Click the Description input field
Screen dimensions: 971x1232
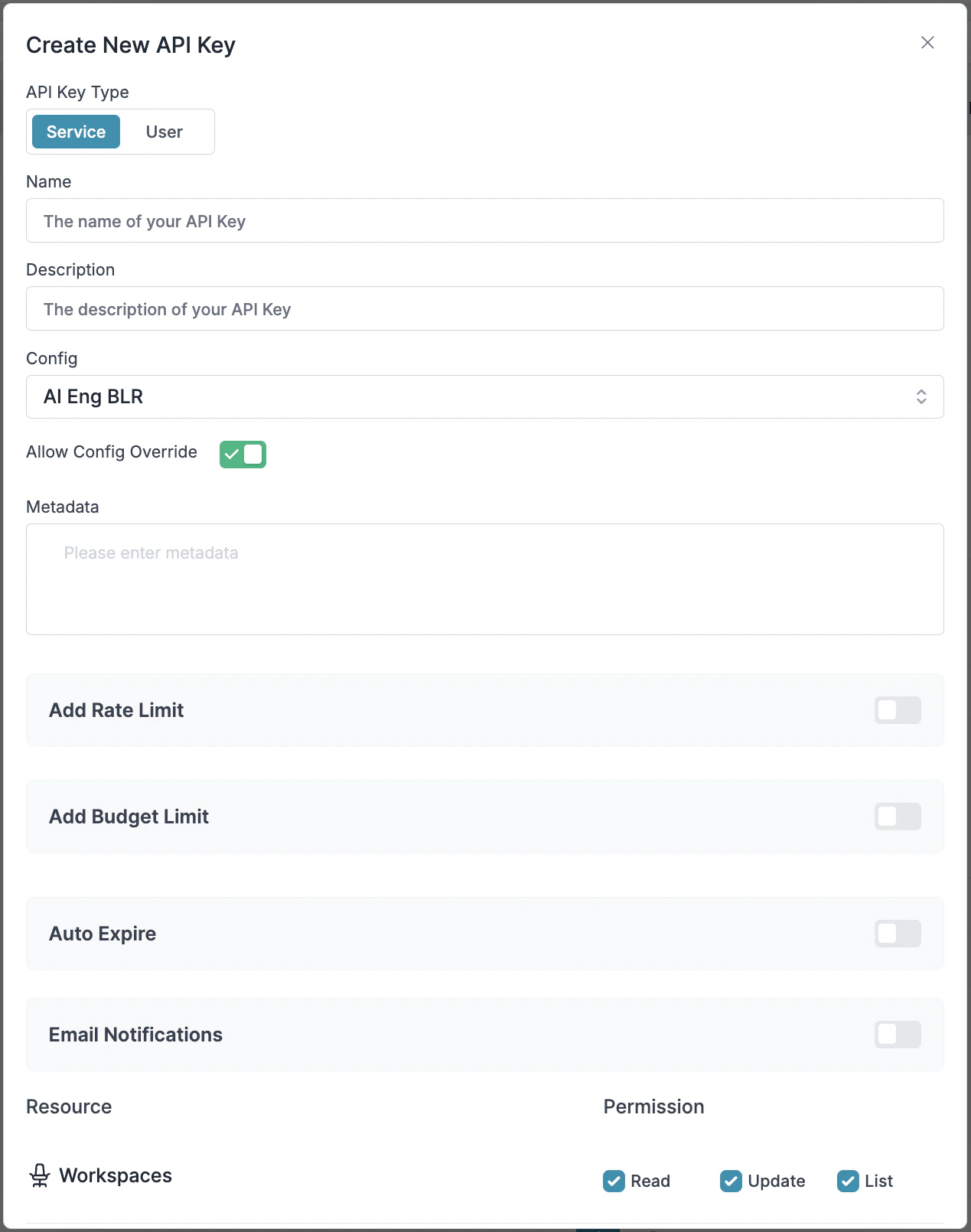pyautogui.click(x=484, y=308)
